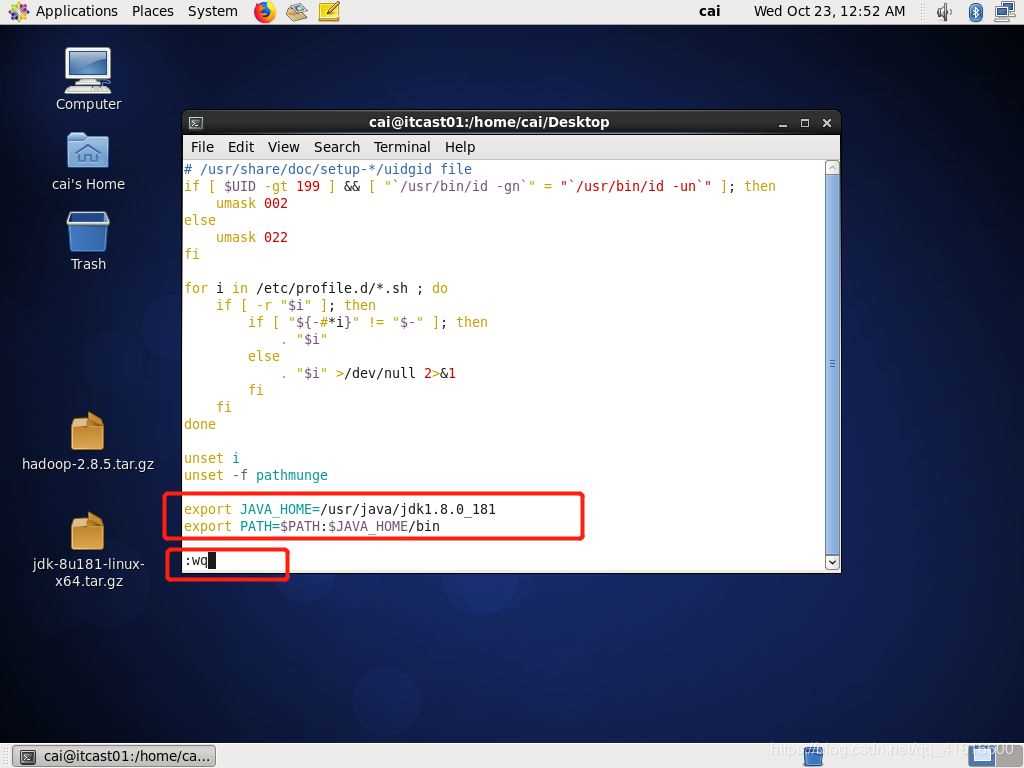The height and width of the screenshot is (768, 1024).
Task: Launch the notes editor icon in top panel
Action: click(329, 12)
